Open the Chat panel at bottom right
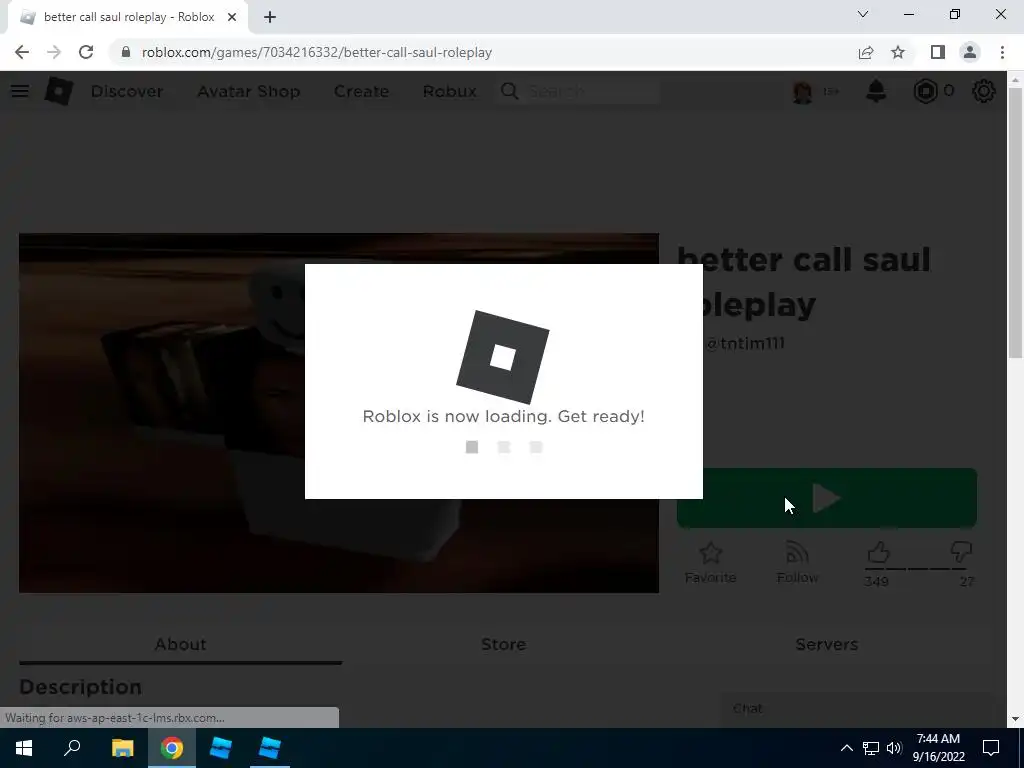Screen dimensions: 1024x768 [x=856, y=709]
